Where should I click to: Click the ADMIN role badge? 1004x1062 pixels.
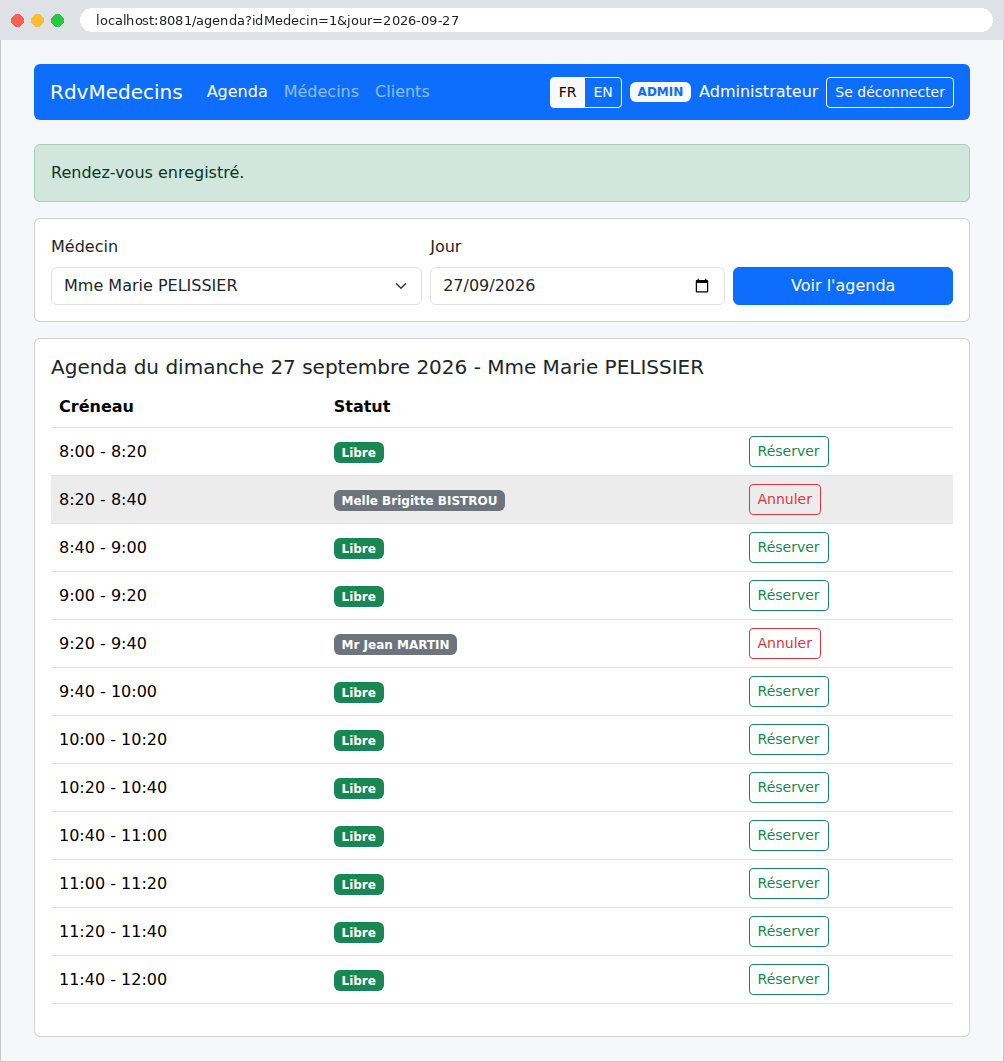pos(660,92)
